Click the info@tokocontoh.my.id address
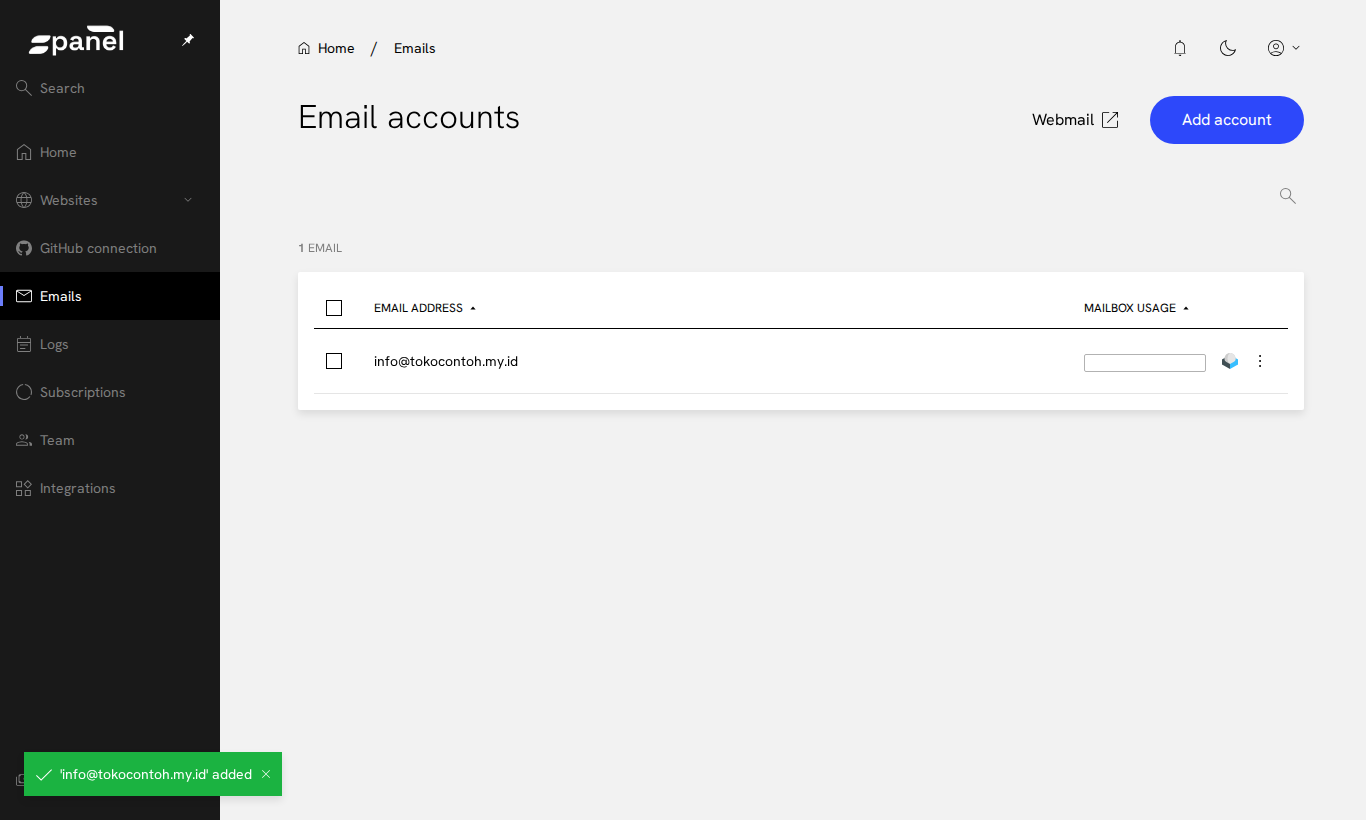 click(446, 361)
